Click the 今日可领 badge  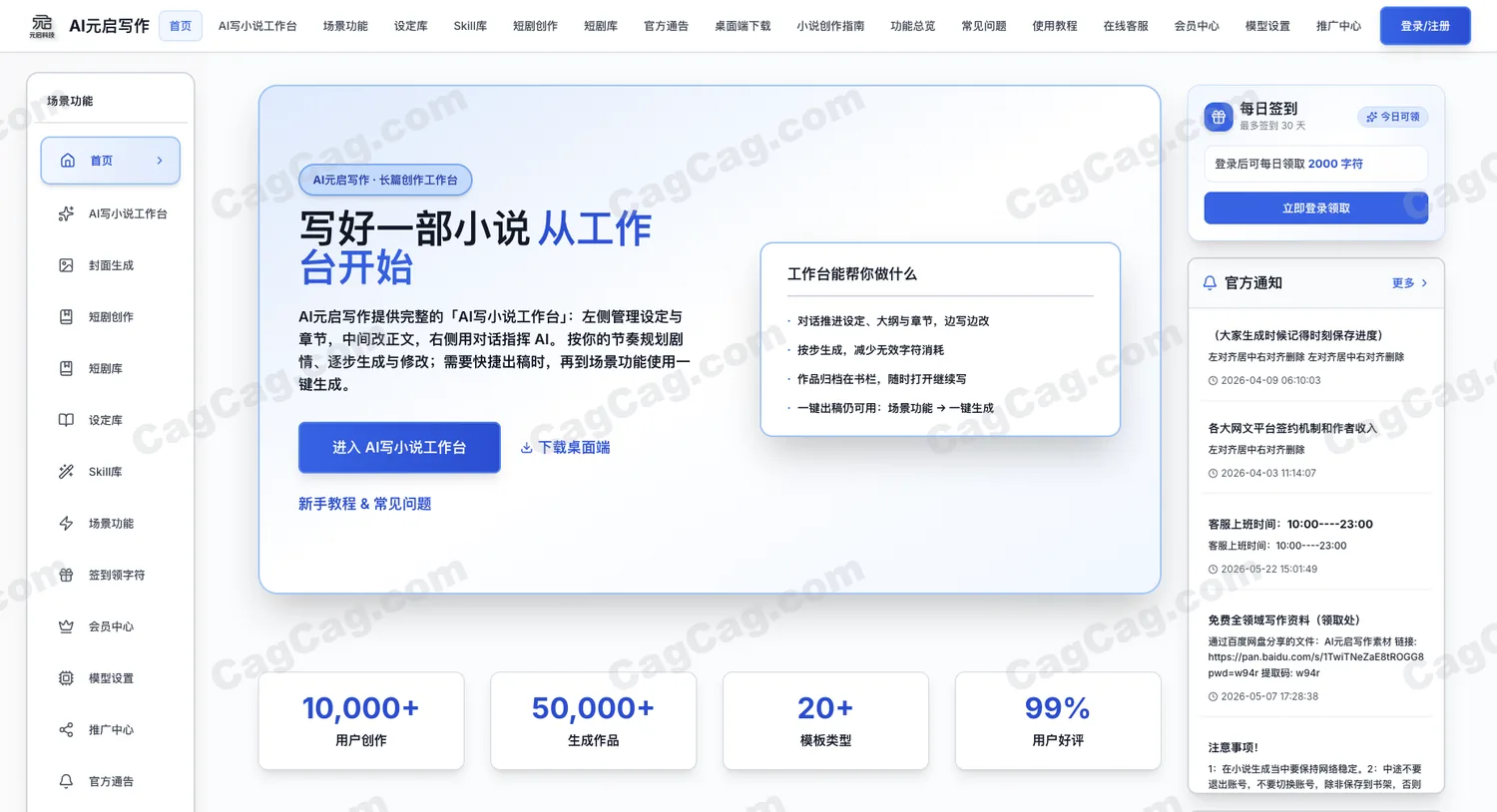(x=1392, y=117)
